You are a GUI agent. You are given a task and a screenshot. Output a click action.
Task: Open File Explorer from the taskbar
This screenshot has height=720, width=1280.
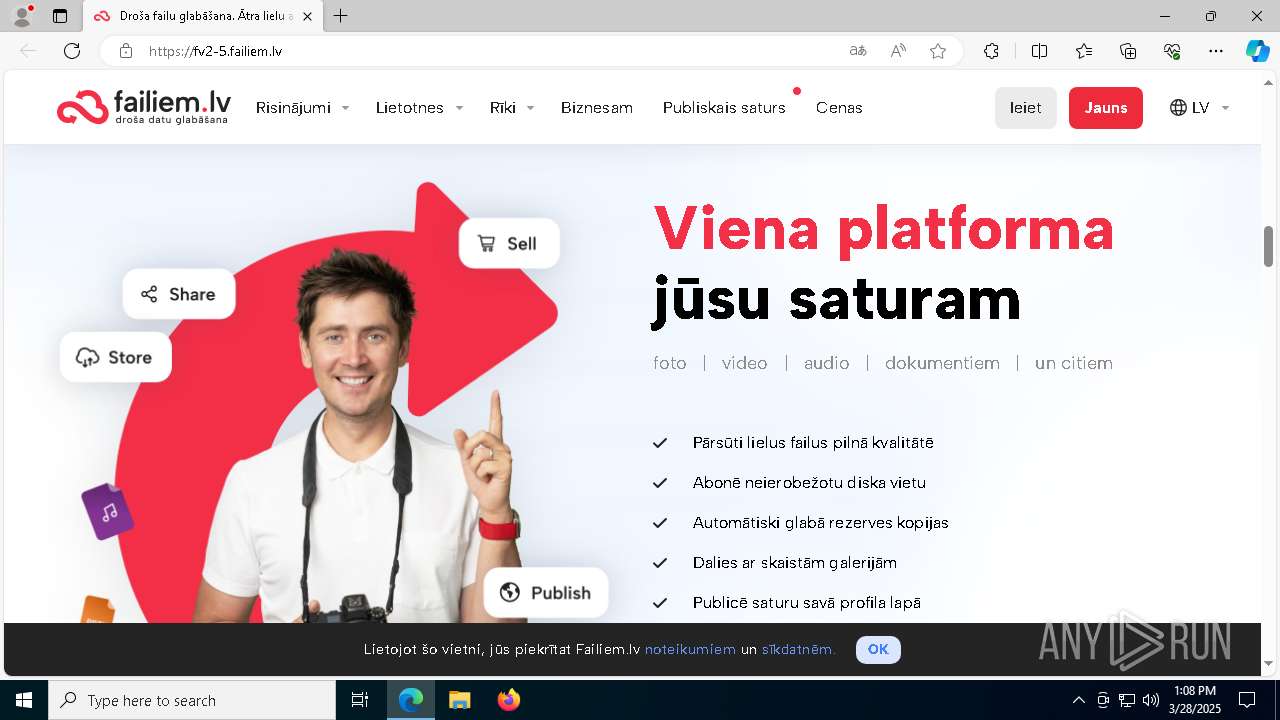point(459,700)
